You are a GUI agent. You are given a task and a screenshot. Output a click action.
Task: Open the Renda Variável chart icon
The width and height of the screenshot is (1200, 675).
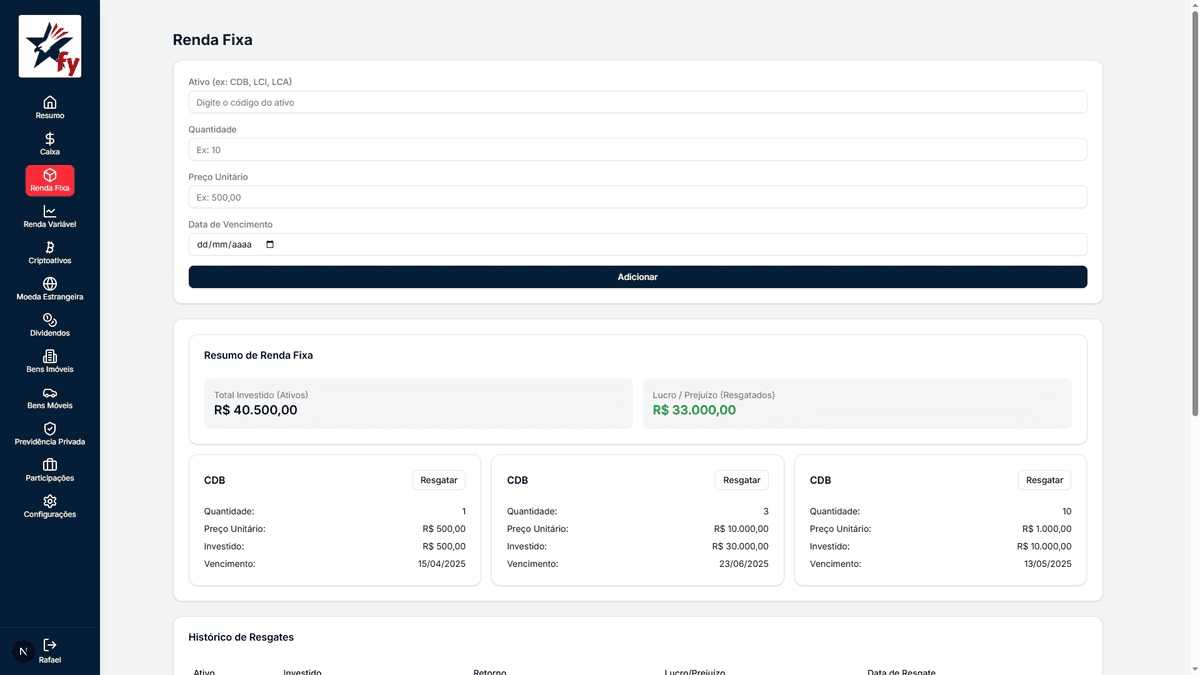(50, 211)
